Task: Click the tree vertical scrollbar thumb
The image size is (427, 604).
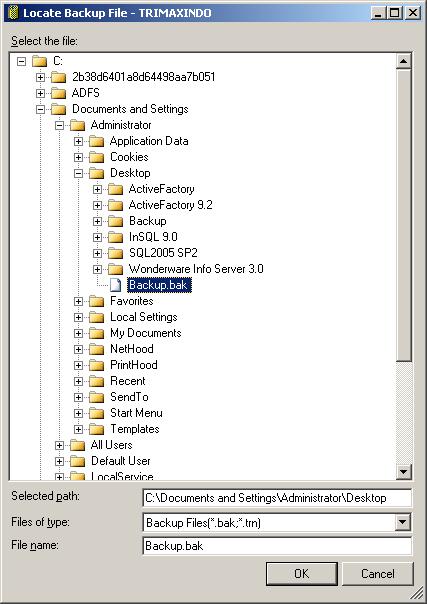Action: click(404, 215)
